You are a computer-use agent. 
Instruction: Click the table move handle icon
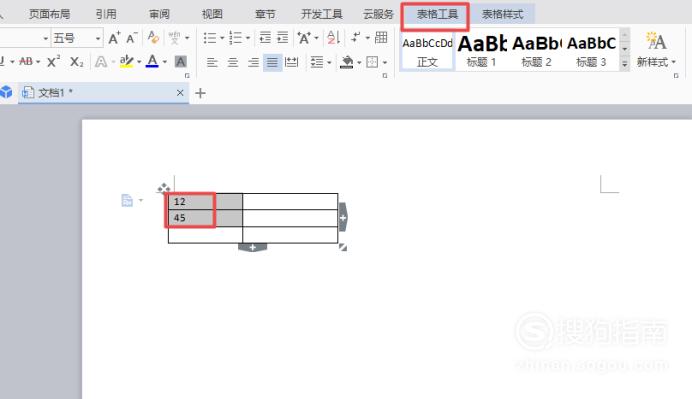pyautogui.click(x=163, y=188)
